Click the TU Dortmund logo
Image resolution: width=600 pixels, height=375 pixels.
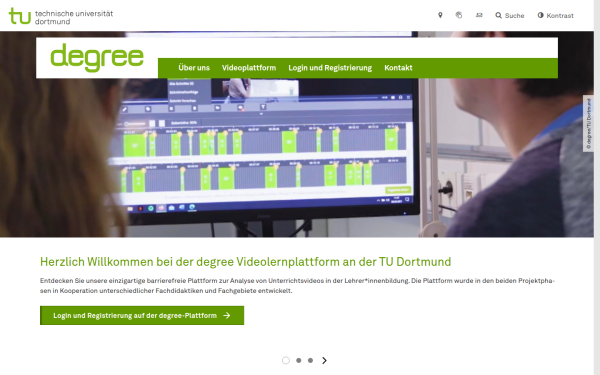(61, 16)
